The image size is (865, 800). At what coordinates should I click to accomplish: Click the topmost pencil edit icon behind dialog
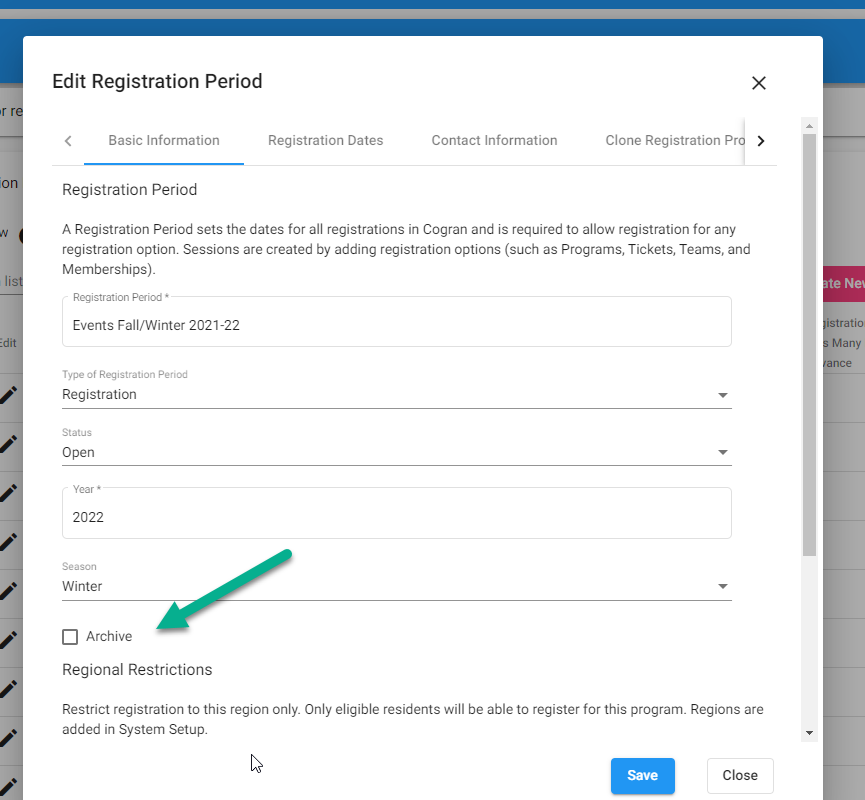[8, 394]
